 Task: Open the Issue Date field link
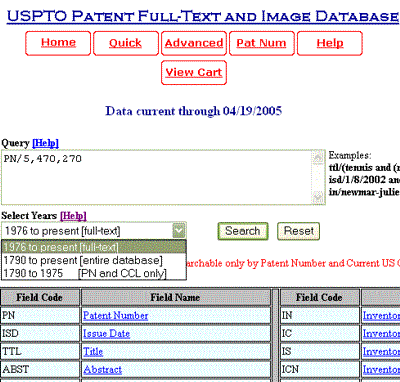pos(106,333)
